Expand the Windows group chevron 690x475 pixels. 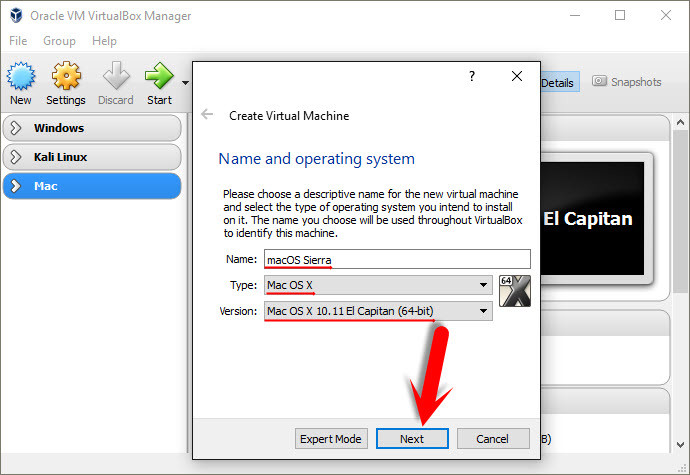coord(16,128)
